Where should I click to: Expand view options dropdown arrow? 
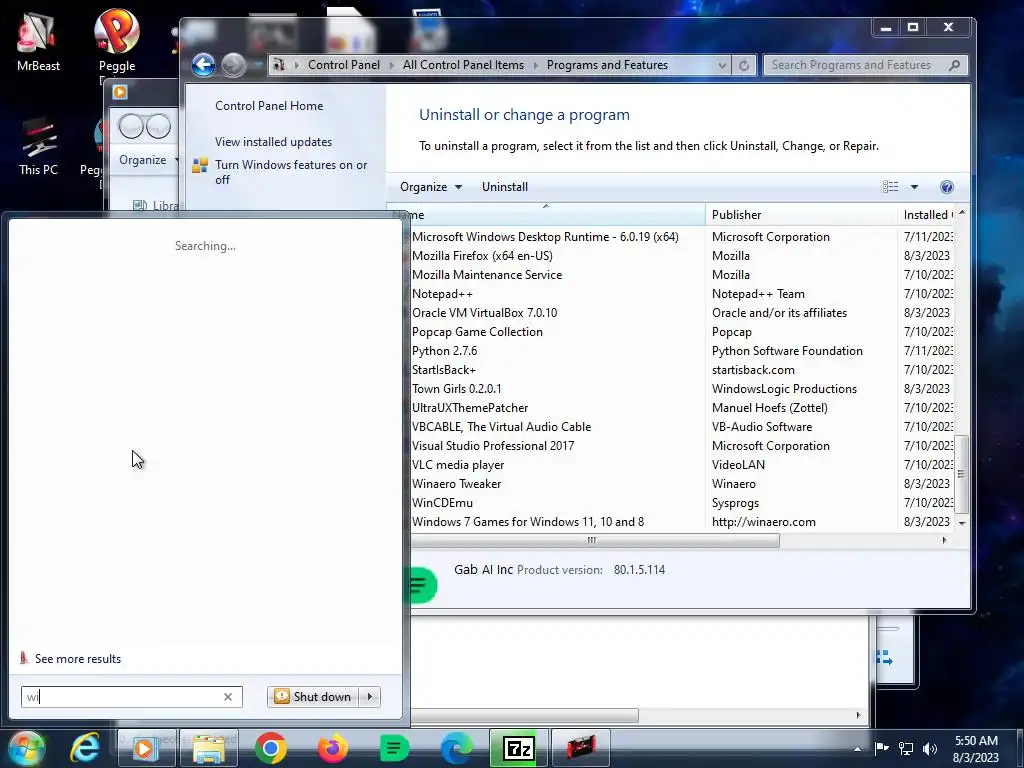pyautogui.click(x=914, y=187)
